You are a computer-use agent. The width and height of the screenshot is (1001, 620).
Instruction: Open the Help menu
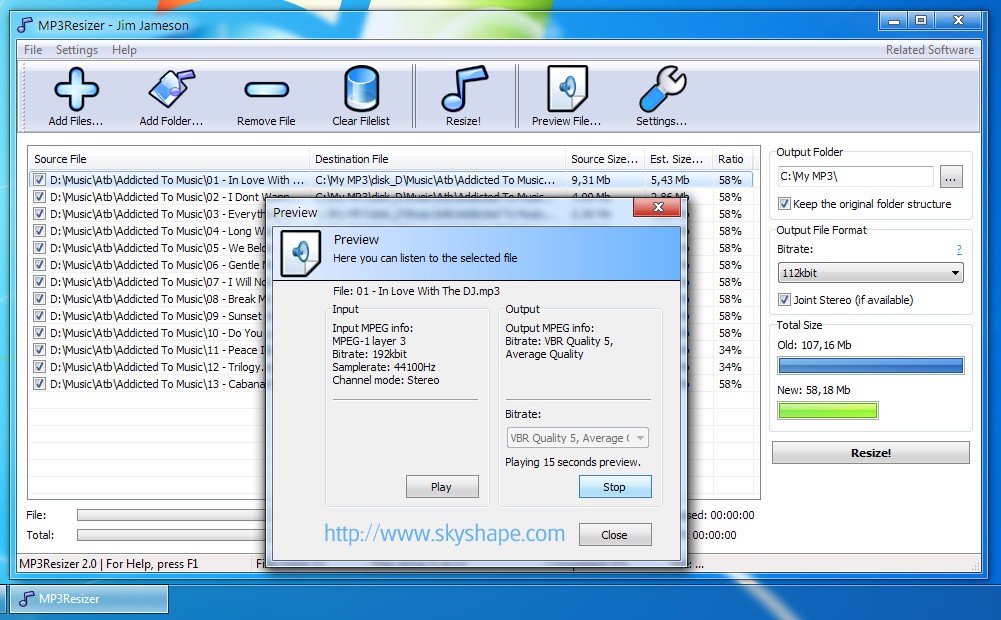(x=124, y=50)
